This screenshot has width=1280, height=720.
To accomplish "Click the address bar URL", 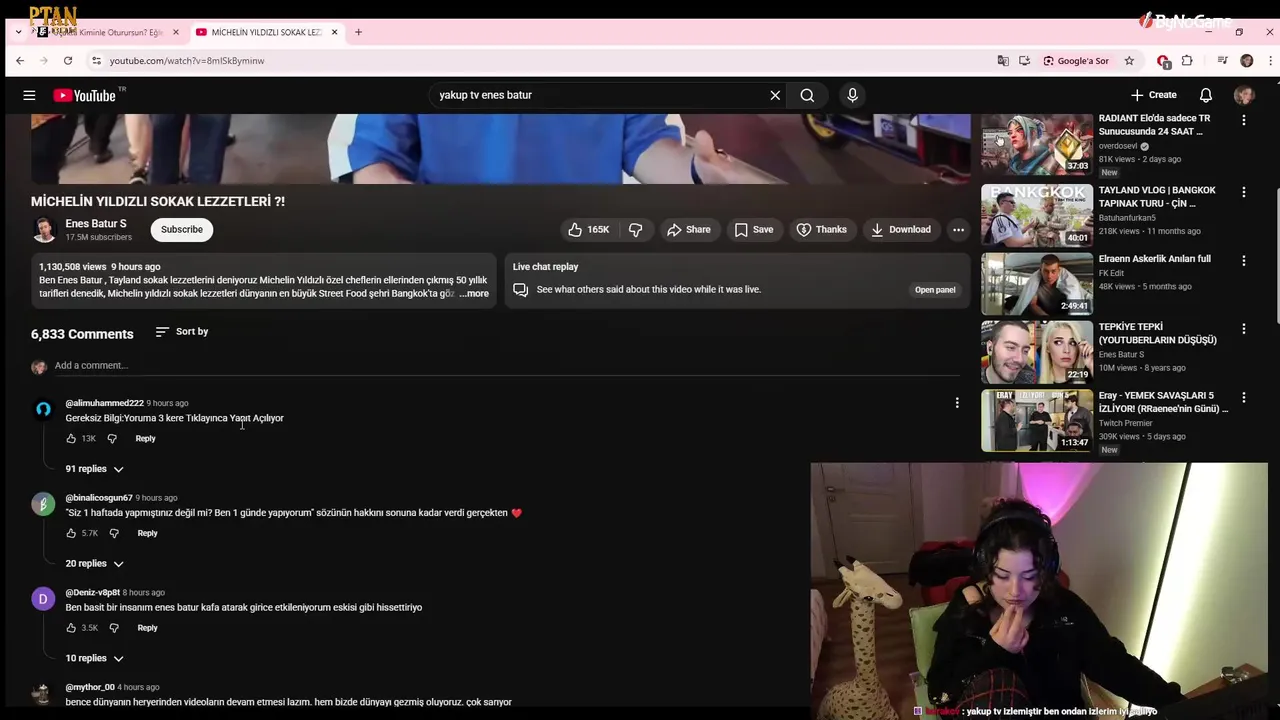I will click(x=187, y=61).
